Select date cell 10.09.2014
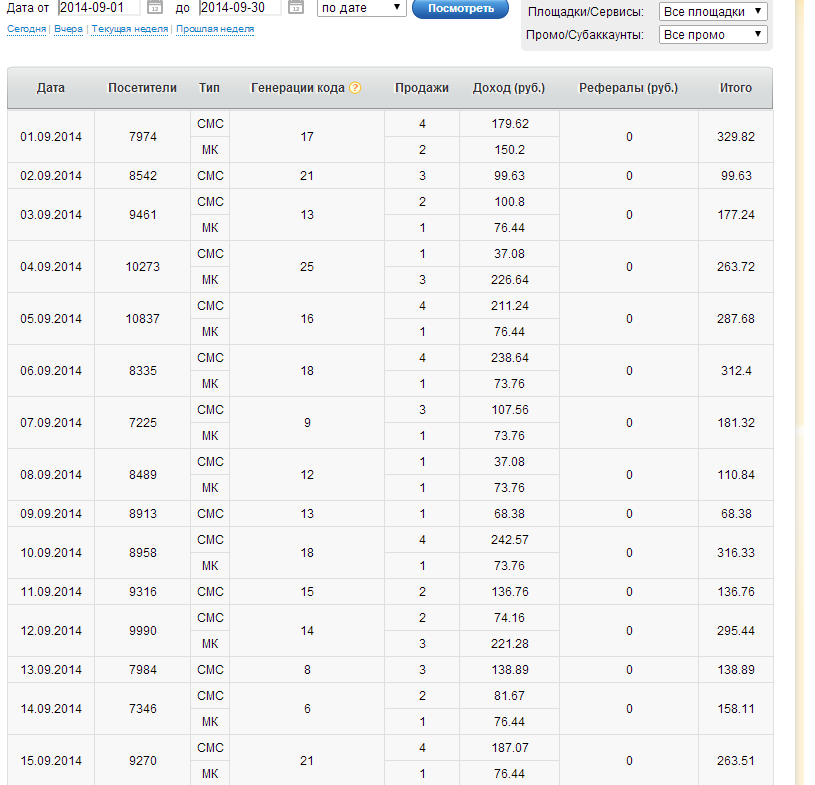The width and height of the screenshot is (815, 785). point(51,553)
